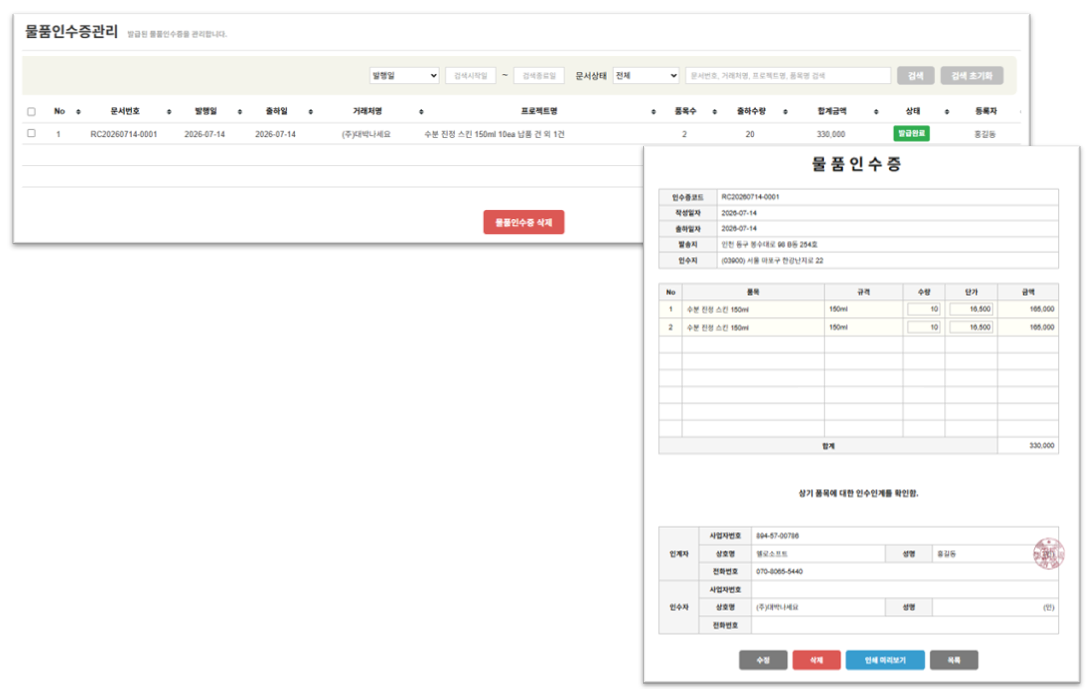Click the green 발급완료 status badge
This screenshot has height=689, width=1092.
911,133
